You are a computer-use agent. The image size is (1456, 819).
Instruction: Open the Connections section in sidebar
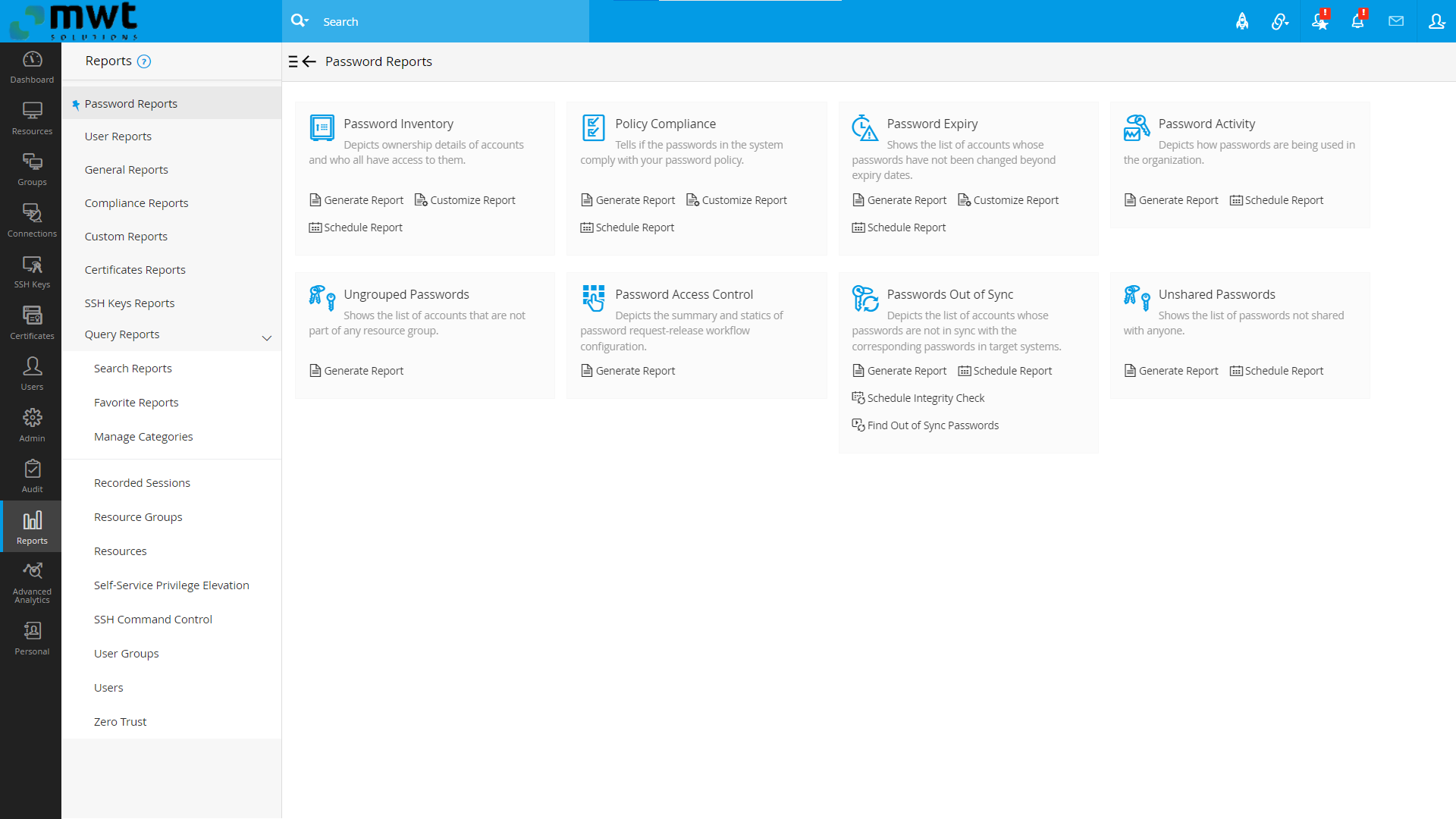pos(31,220)
